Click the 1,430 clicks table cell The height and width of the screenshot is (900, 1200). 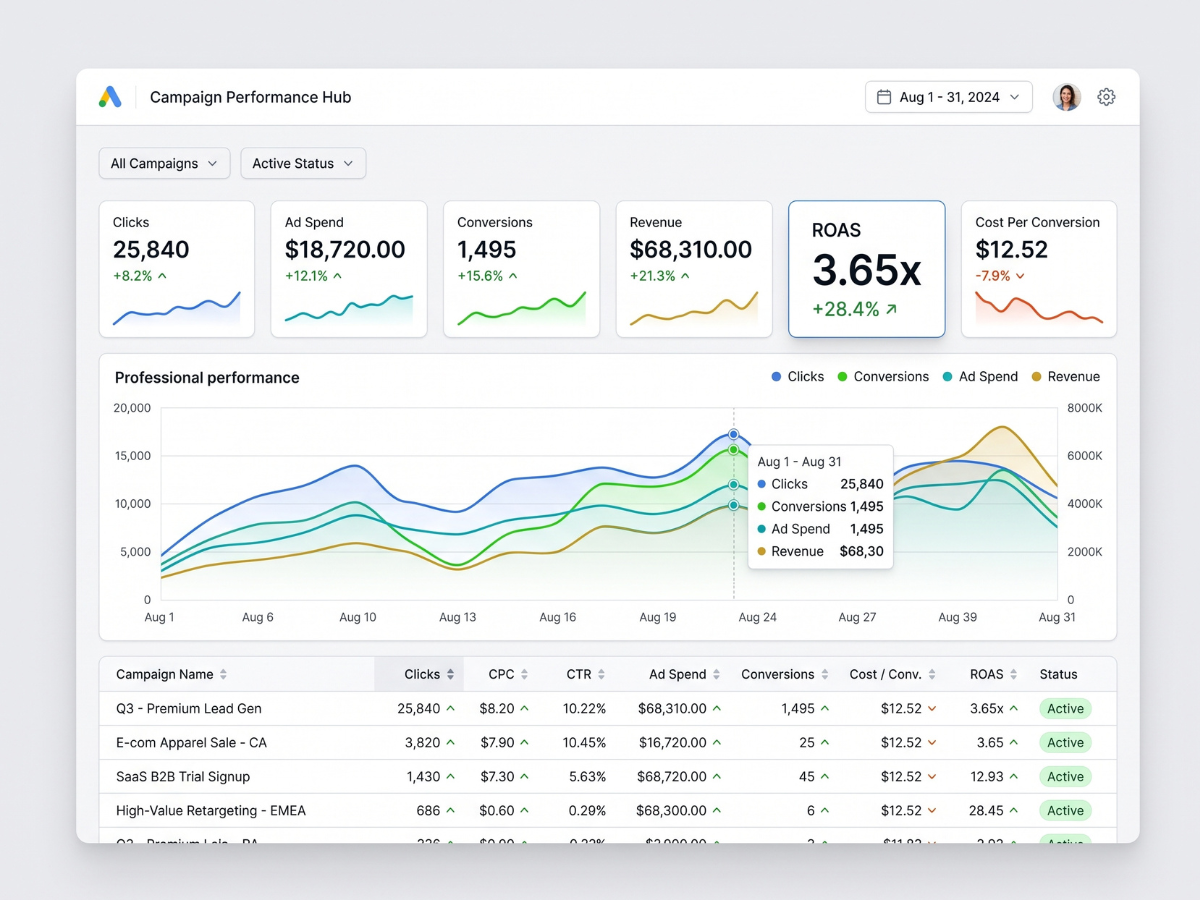423,777
